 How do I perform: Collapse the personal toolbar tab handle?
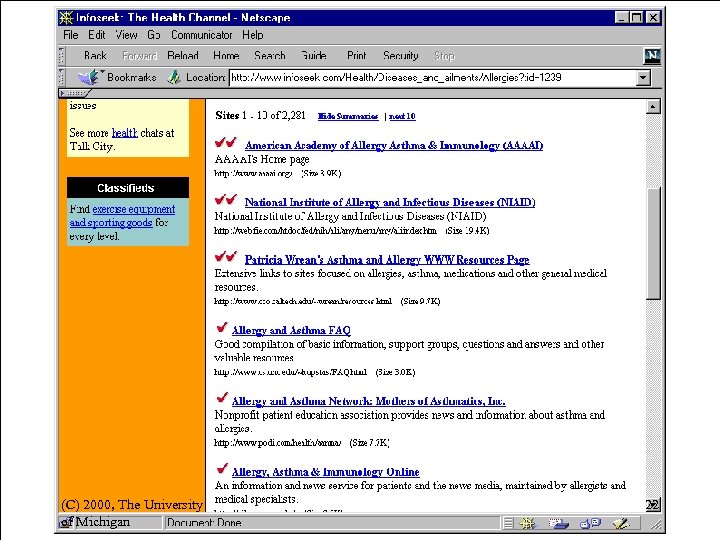74,93
